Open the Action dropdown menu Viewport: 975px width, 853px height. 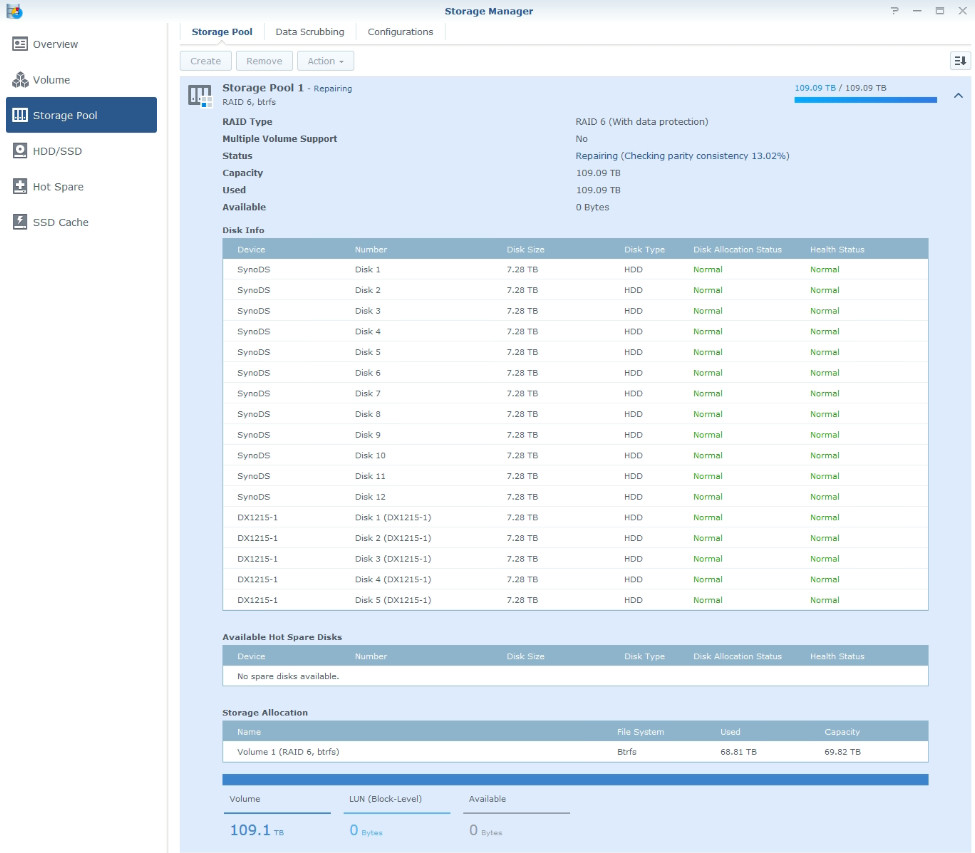pyautogui.click(x=325, y=60)
